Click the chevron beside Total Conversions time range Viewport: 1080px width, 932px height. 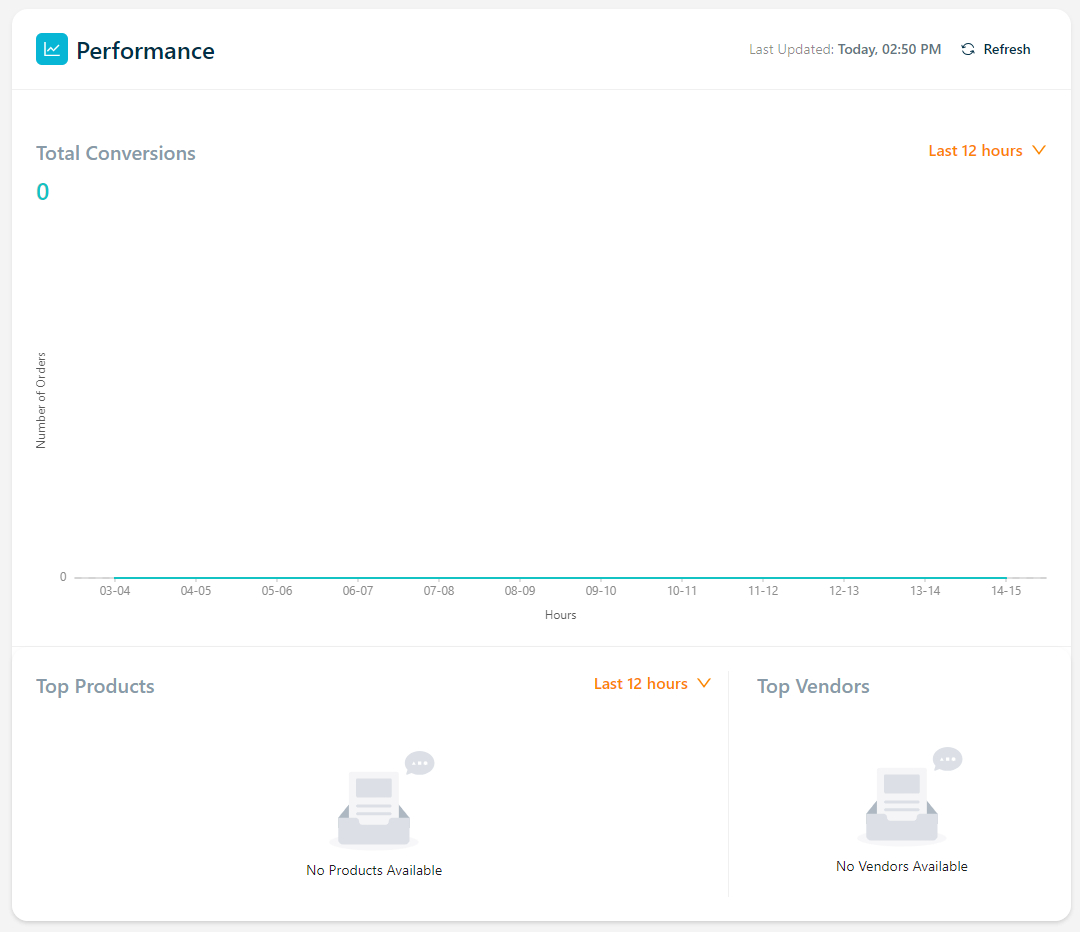[x=1038, y=151]
